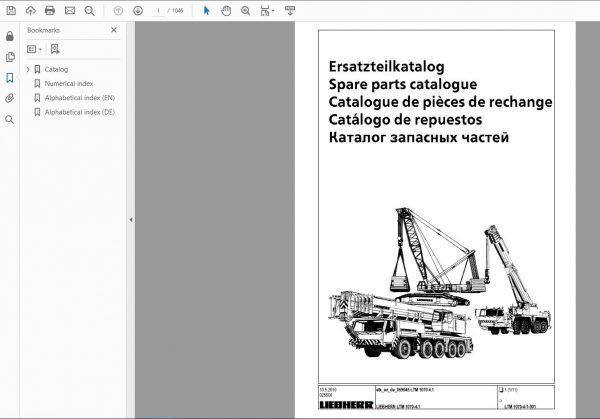
Task: Jump to Alphabetical index (EN) bookmark
Action: (x=80, y=98)
